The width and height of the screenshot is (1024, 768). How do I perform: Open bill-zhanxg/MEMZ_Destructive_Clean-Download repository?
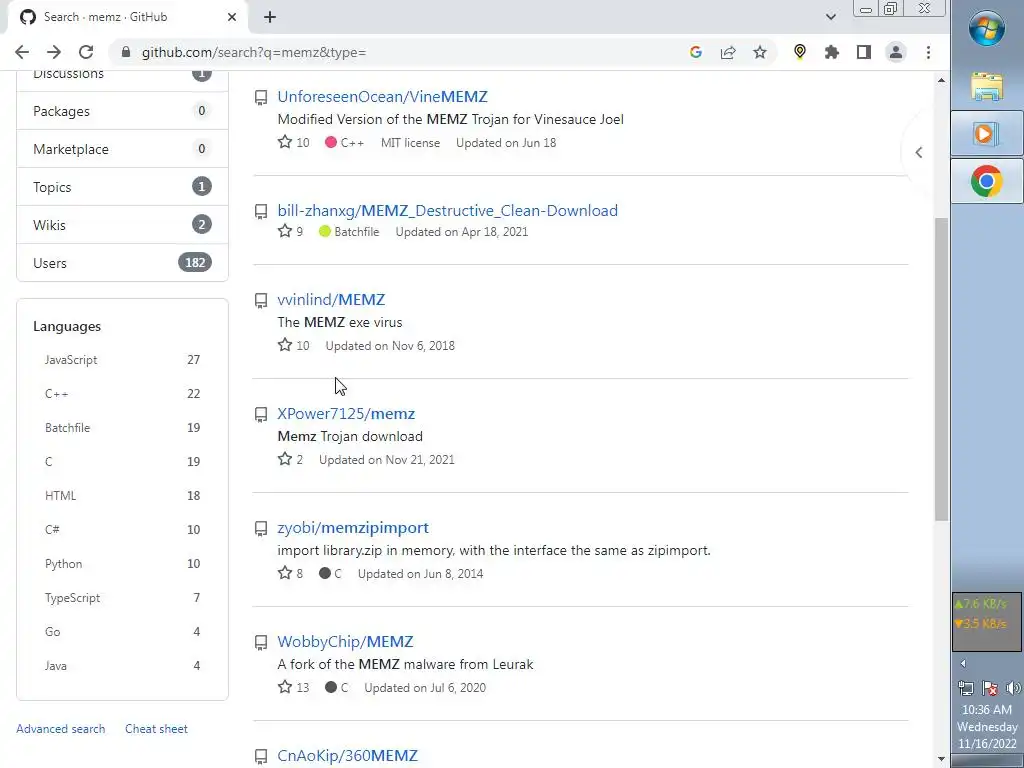click(x=447, y=210)
